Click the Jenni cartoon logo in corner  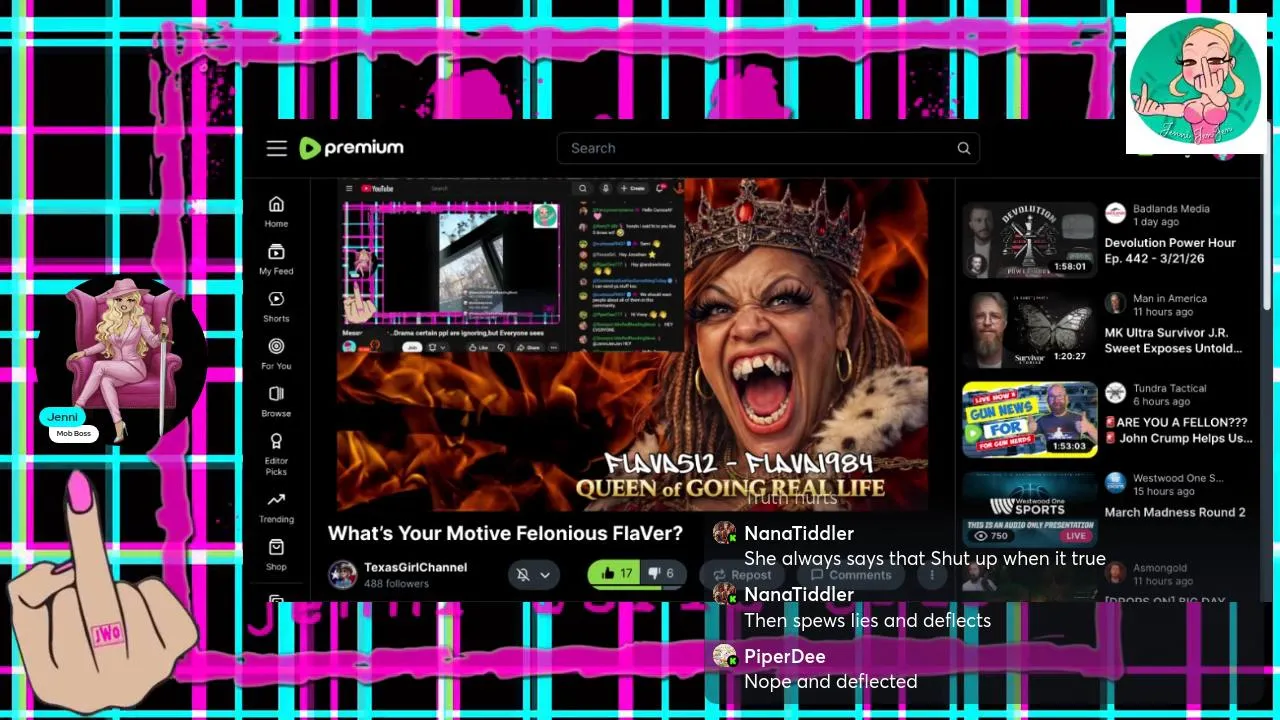1195,83
